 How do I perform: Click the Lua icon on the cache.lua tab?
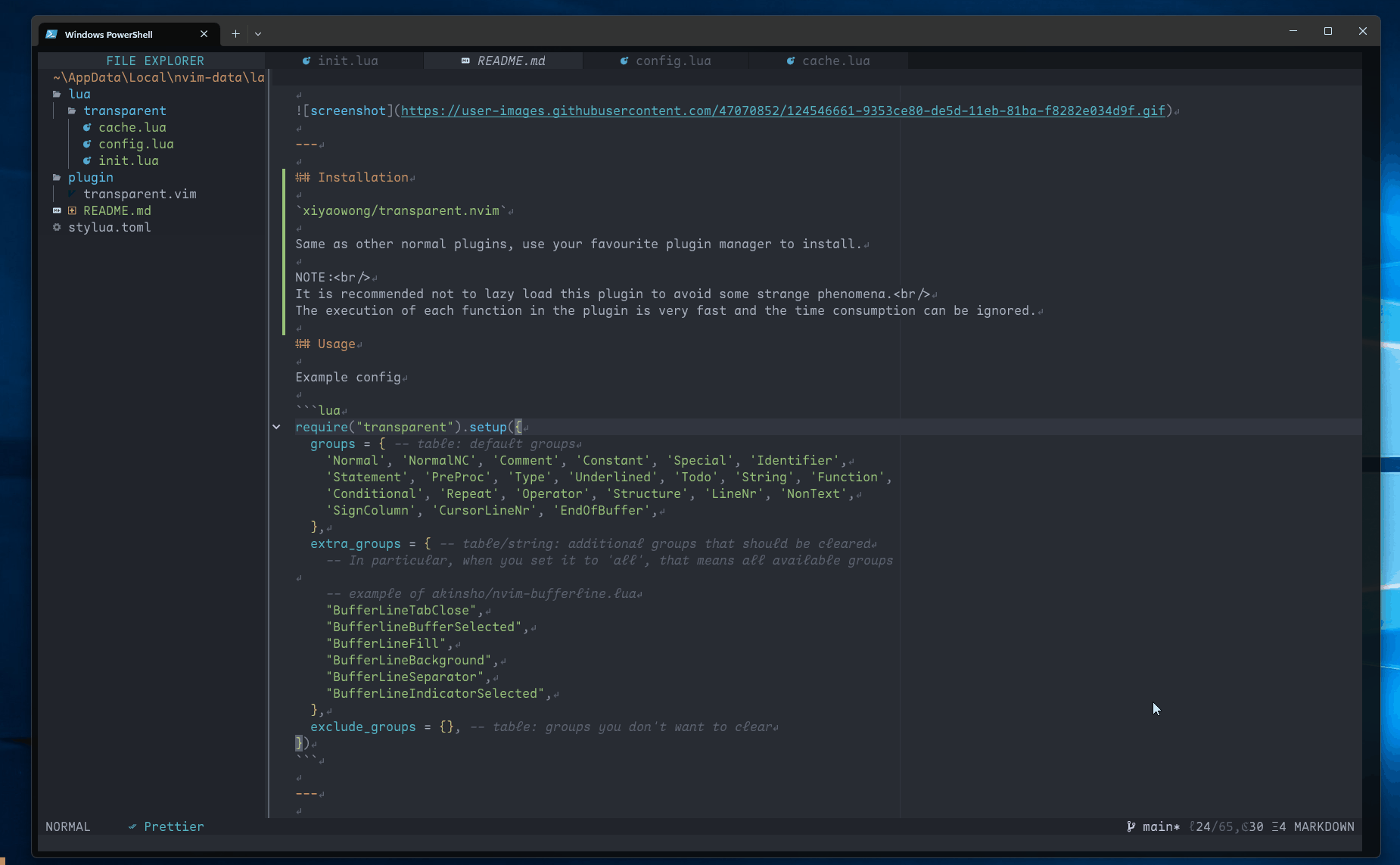tap(791, 61)
